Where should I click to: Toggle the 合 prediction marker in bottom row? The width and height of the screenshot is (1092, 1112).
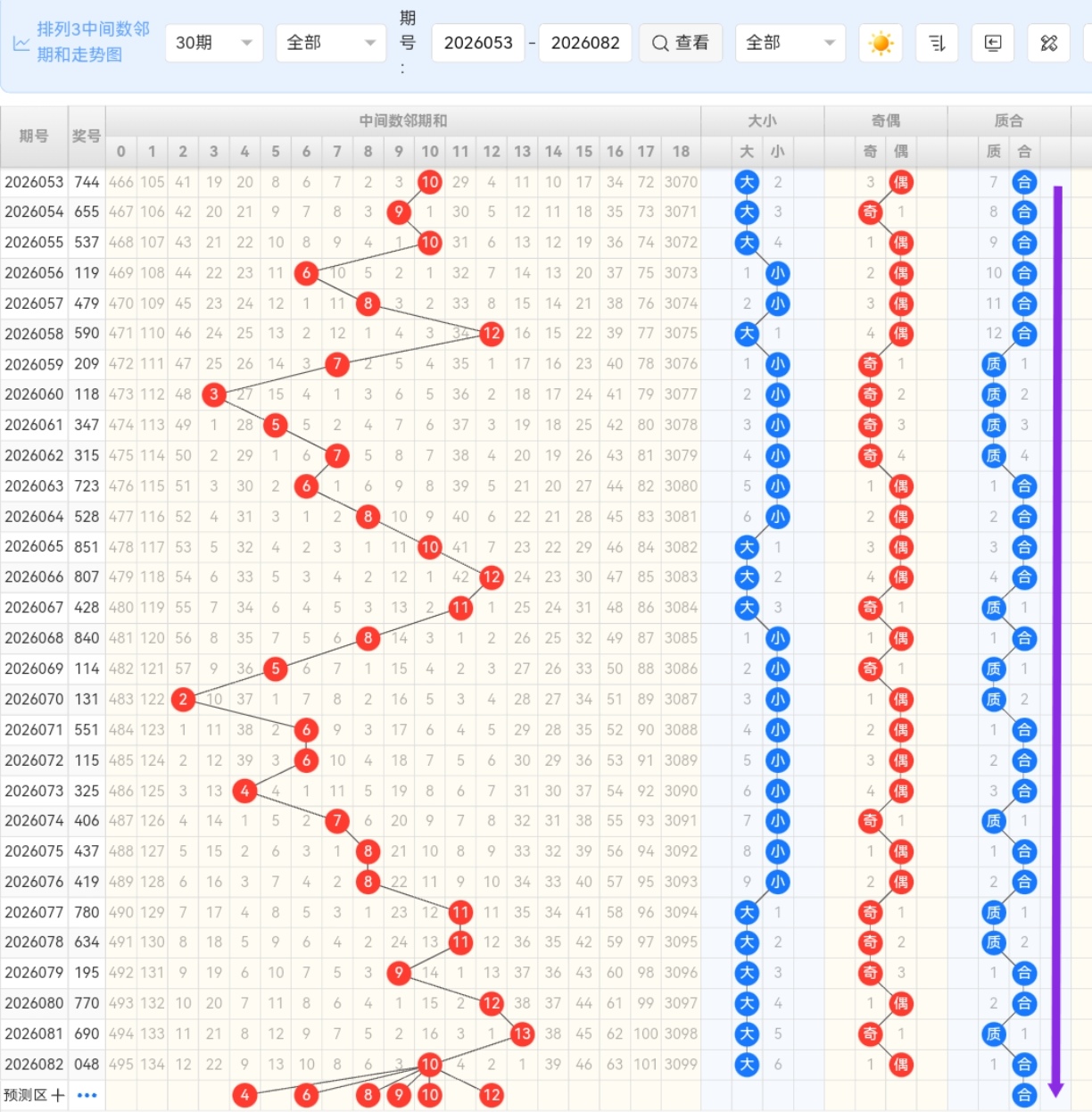[1024, 1095]
